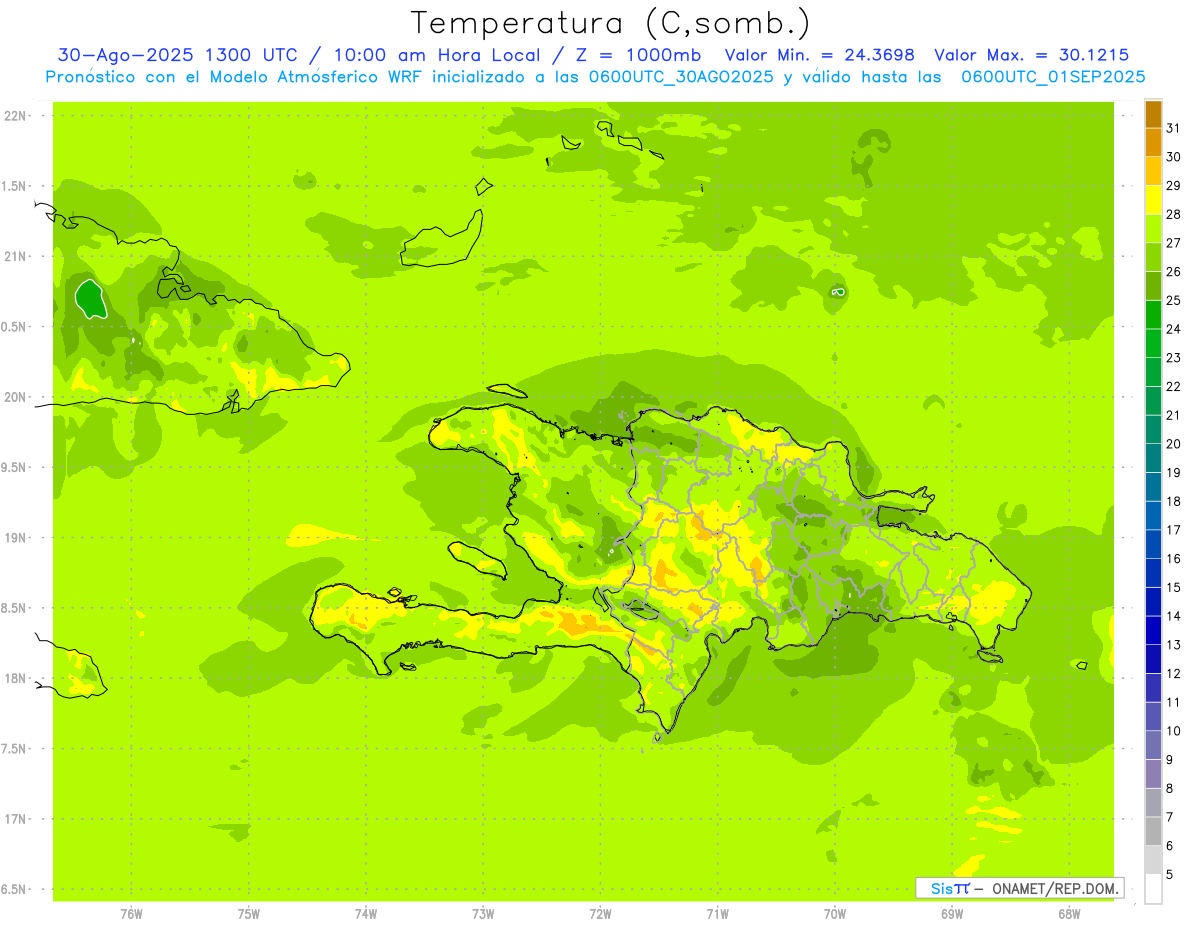Click legend value '18'
Image resolution: width=1200 pixels, height=927 pixels.
[1173, 501]
